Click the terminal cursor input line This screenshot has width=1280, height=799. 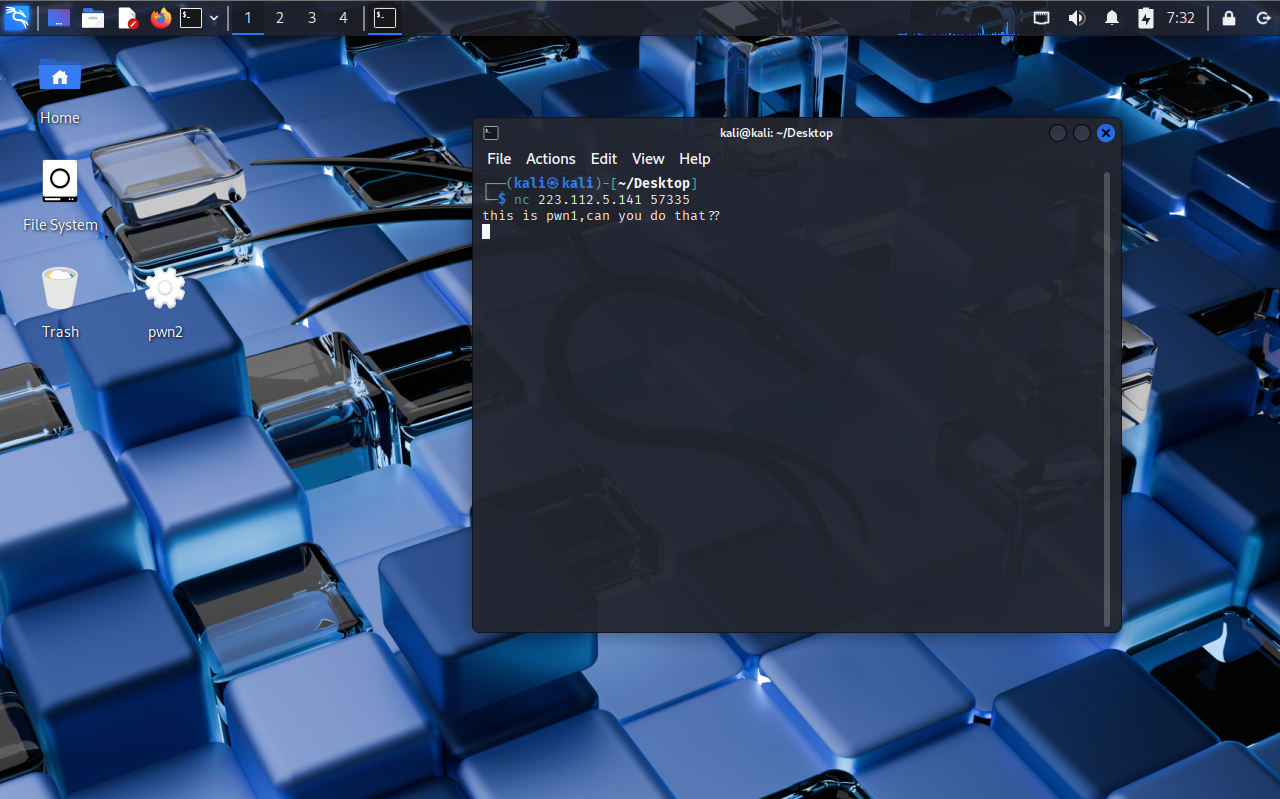coord(486,232)
